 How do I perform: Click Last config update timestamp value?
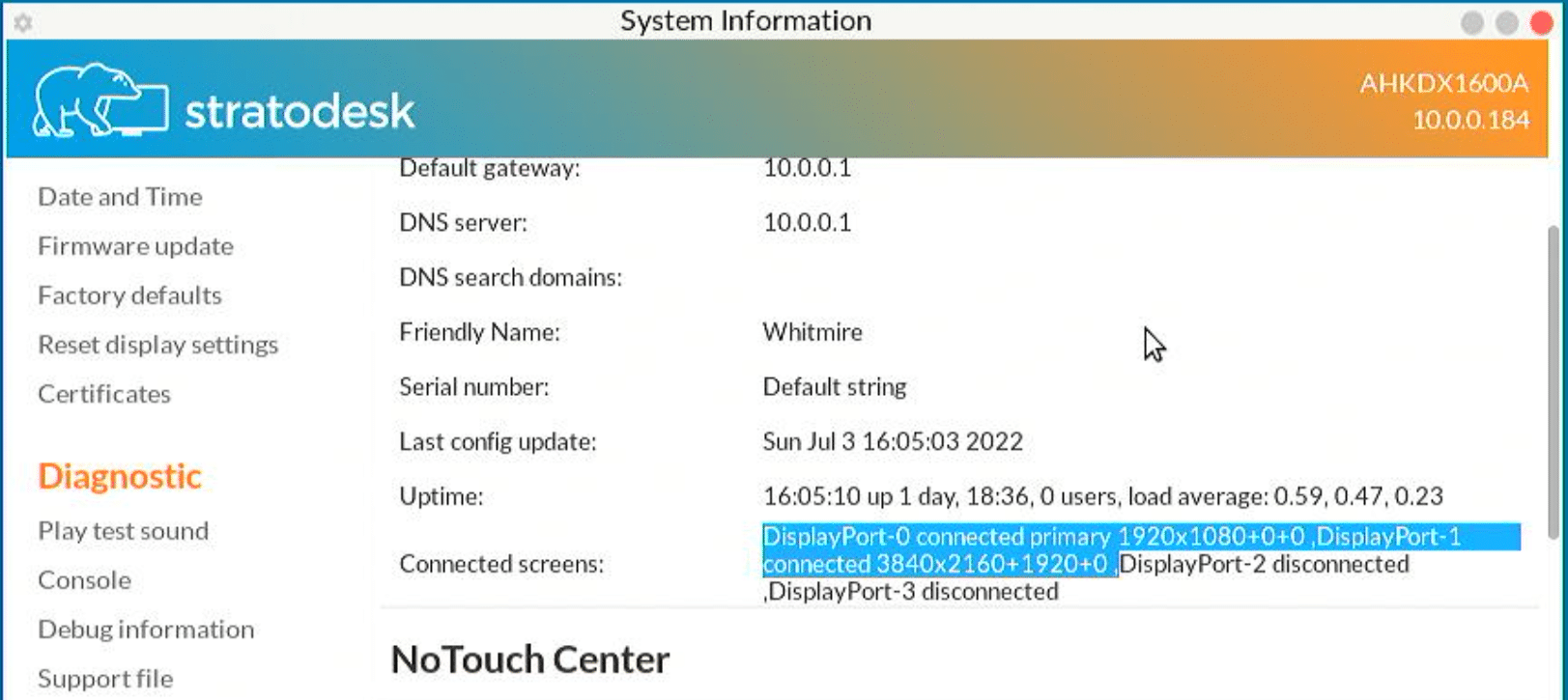pyautogui.click(x=892, y=442)
